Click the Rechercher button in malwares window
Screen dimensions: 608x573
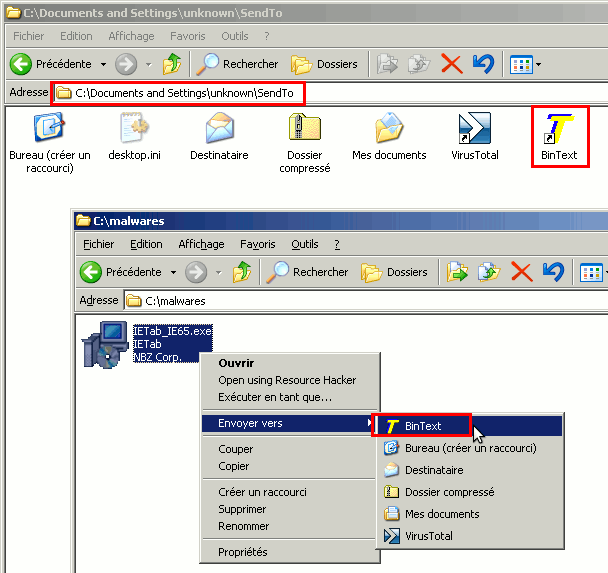click(308, 272)
